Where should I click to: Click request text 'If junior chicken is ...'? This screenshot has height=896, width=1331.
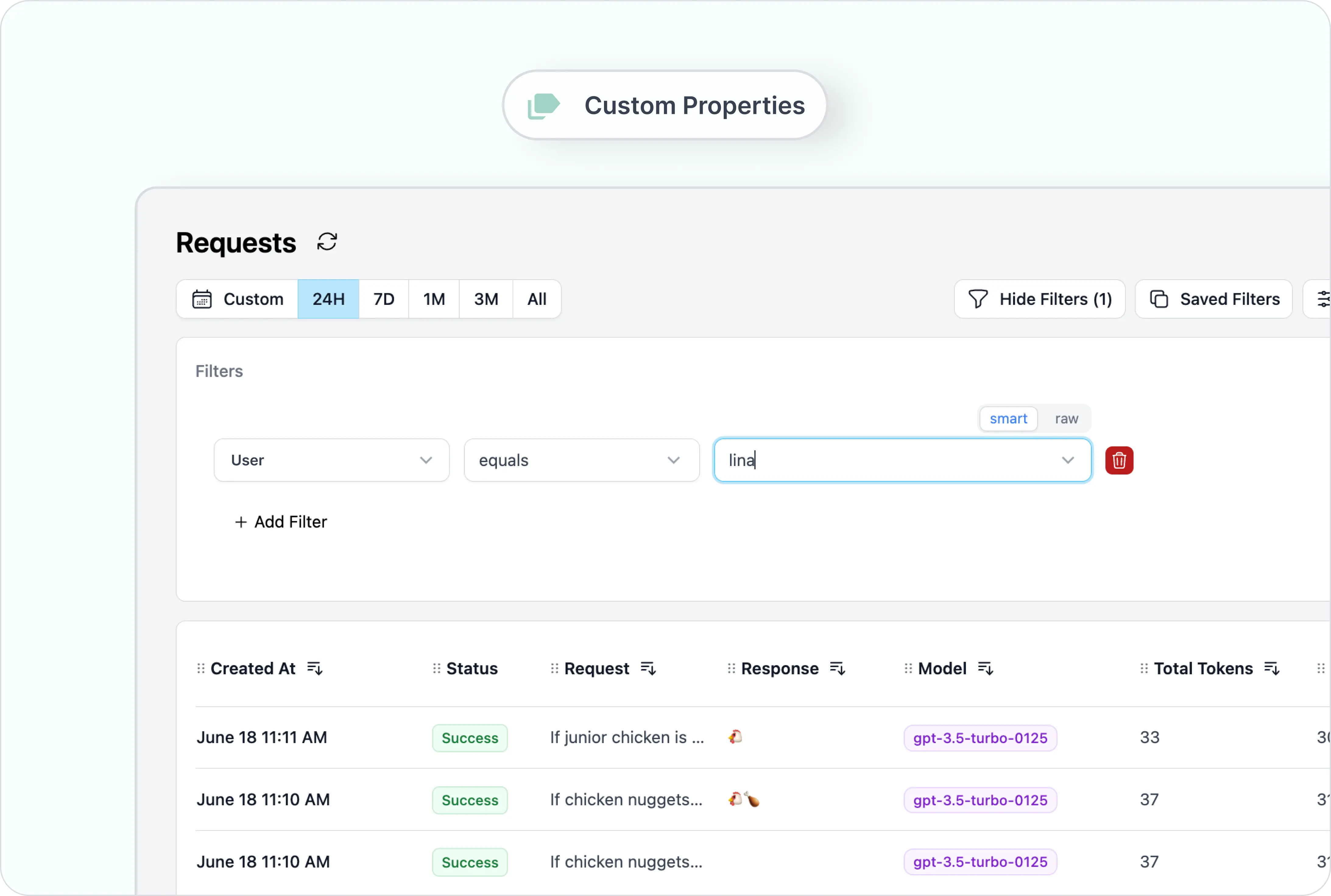coord(627,737)
